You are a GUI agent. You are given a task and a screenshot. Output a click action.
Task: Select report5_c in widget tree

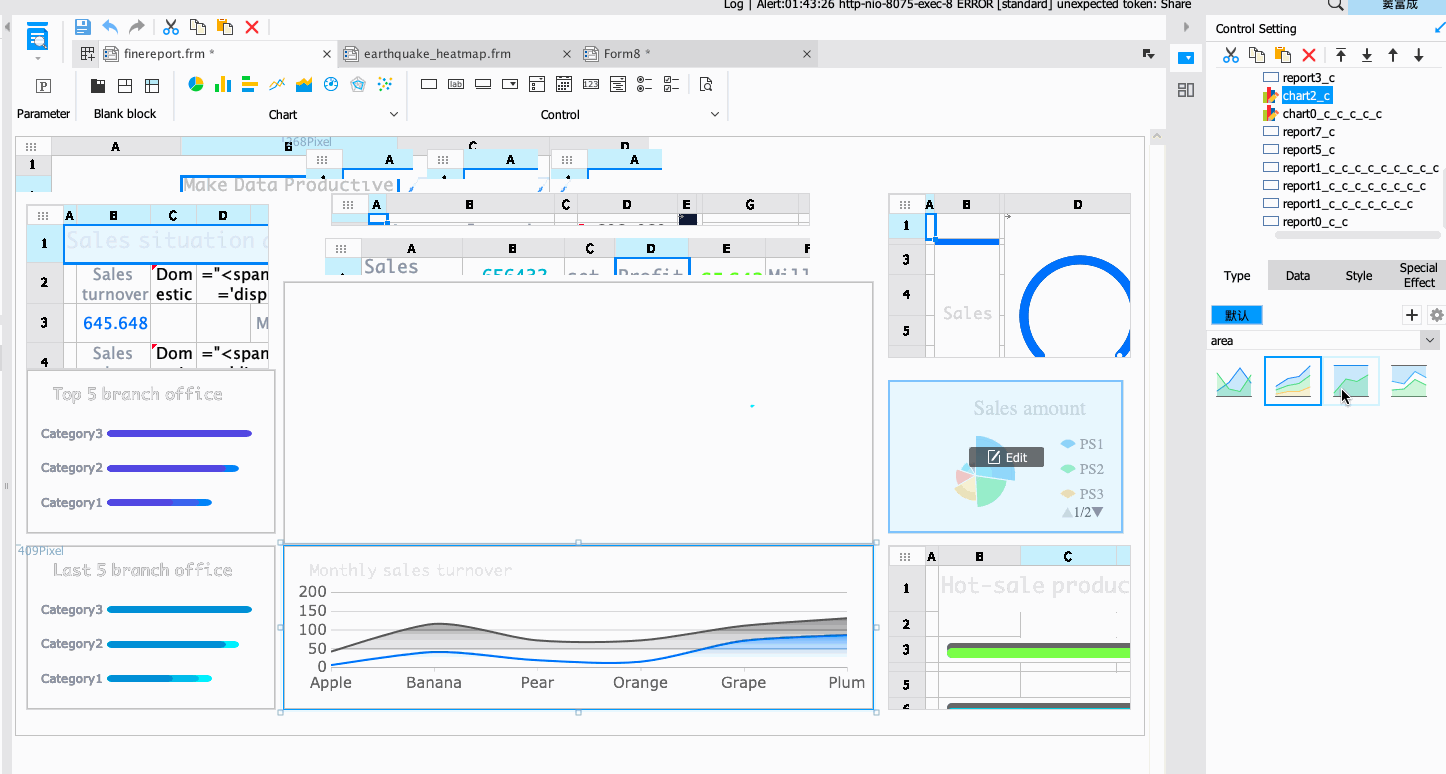(x=1309, y=150)
